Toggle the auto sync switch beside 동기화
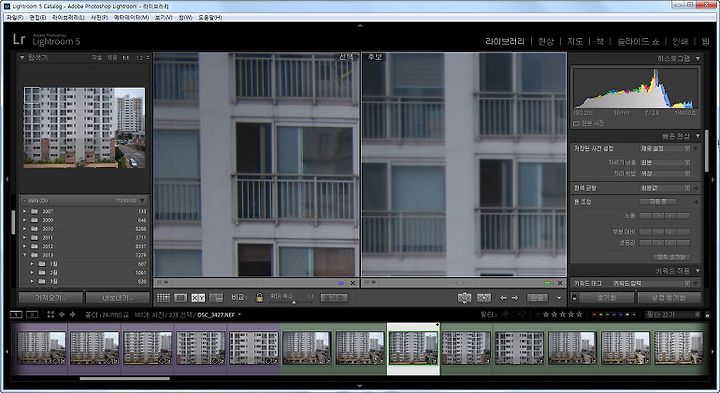Screen dimensions: 720x393 (574, 298)
